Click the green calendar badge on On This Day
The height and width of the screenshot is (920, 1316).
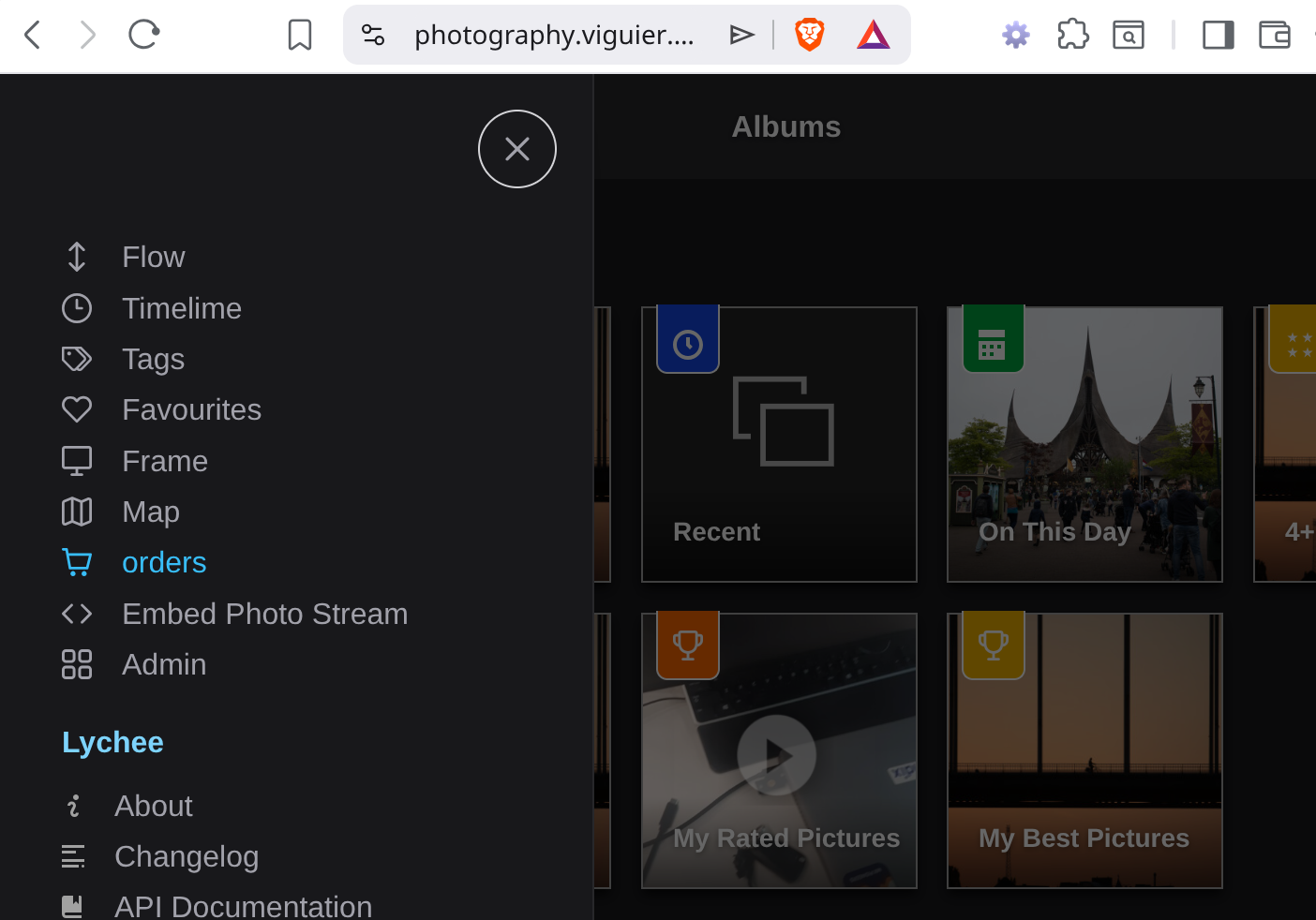(x=993, y=340)
